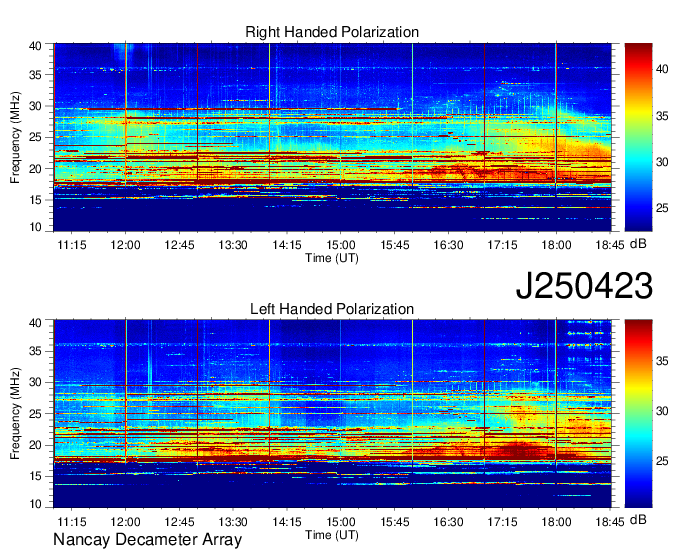Image resolution: width=680 pixels, height=552 pixels.
Task: Click 17:15 tick on Left Handed time axis
Action: [502, 522]
